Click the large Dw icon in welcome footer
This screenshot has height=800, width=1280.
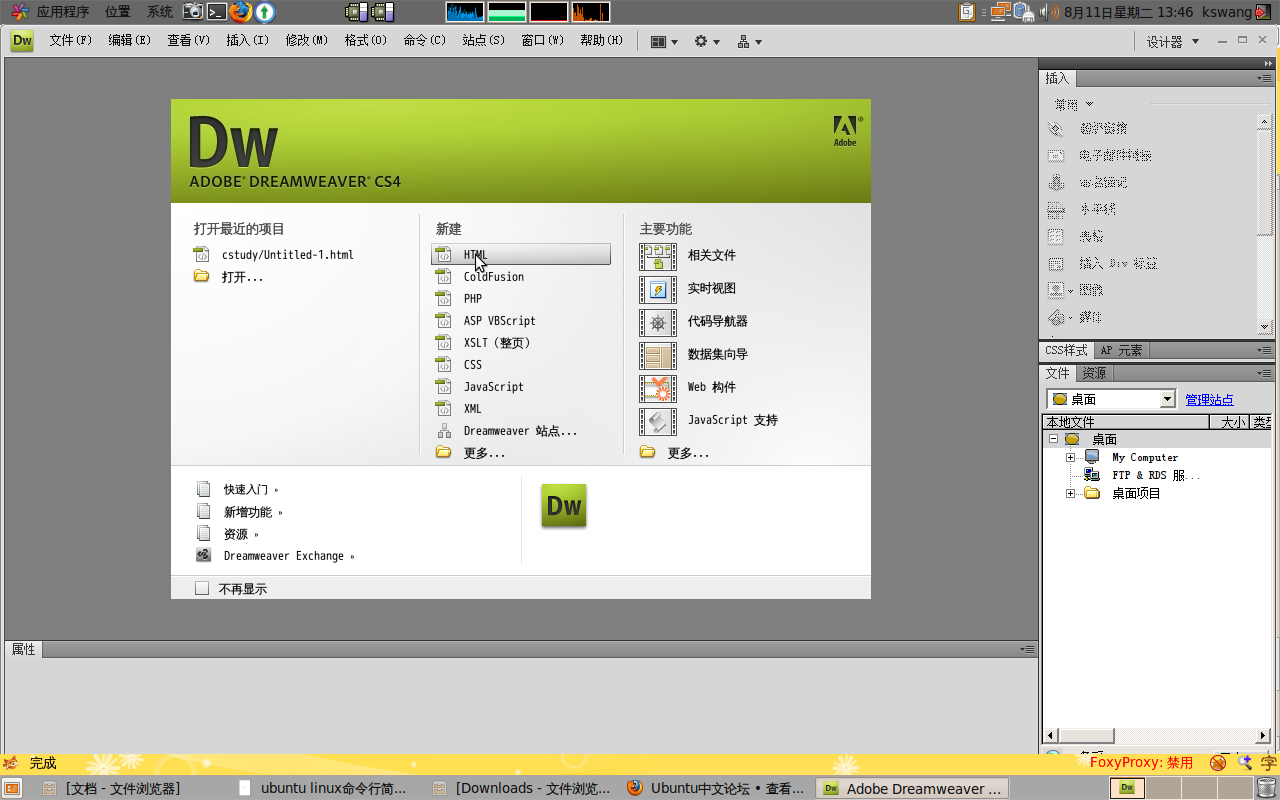tap(563, 506)
